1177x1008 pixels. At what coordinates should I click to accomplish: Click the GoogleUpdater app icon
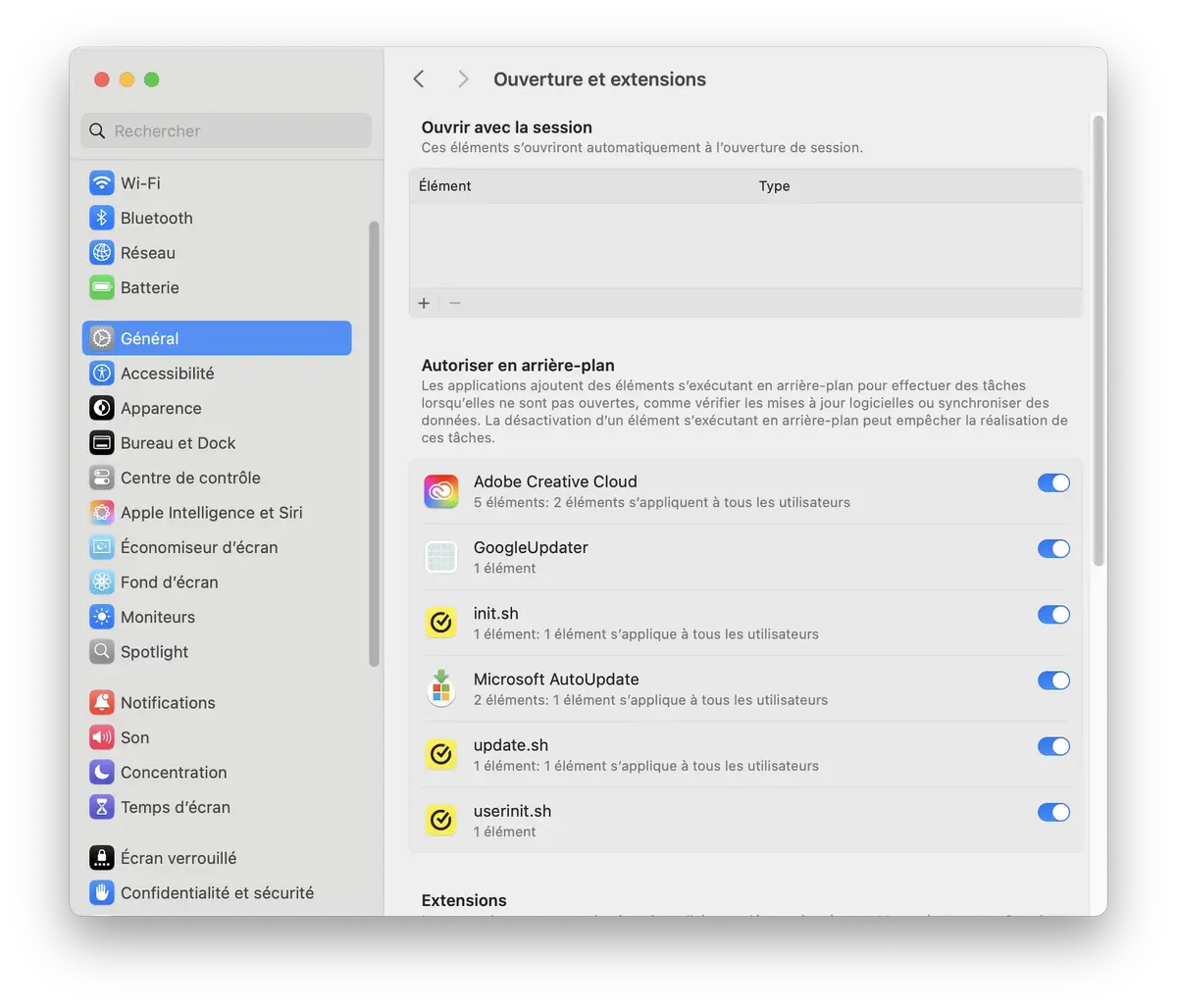pyautogui.click(x=440, y=556)
